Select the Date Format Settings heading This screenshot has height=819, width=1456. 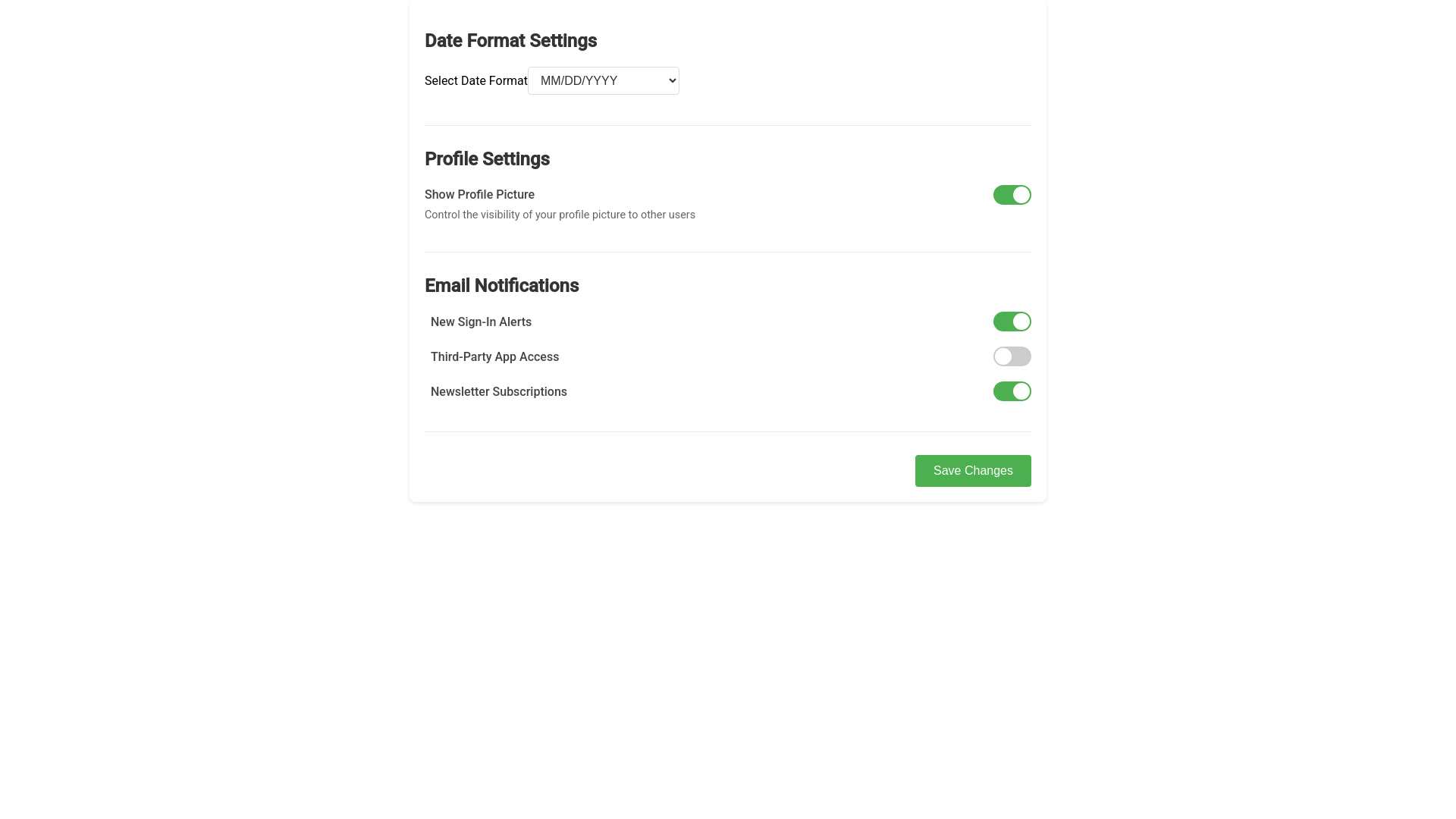[x=510, y=41]
